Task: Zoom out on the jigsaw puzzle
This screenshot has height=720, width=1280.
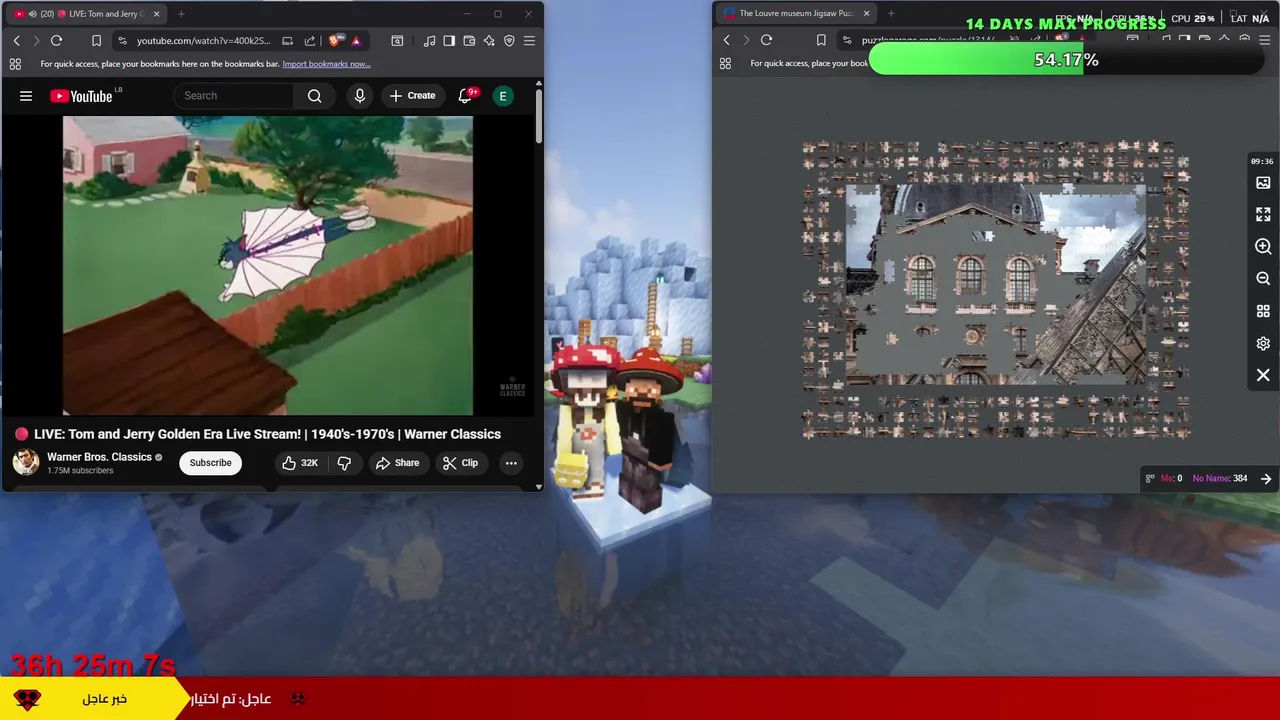Action: 1263,278
